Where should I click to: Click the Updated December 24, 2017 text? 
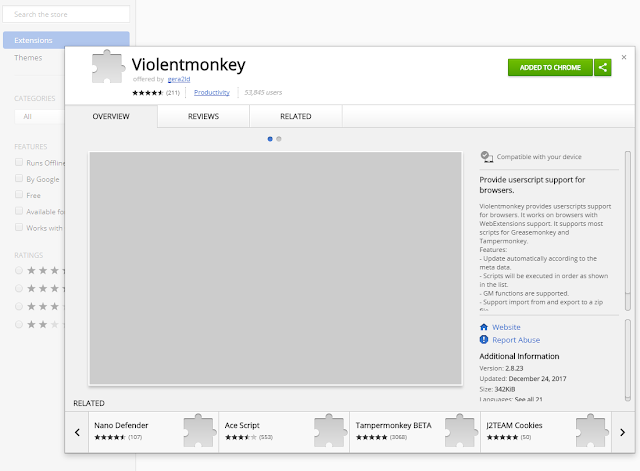coord(523,379)
